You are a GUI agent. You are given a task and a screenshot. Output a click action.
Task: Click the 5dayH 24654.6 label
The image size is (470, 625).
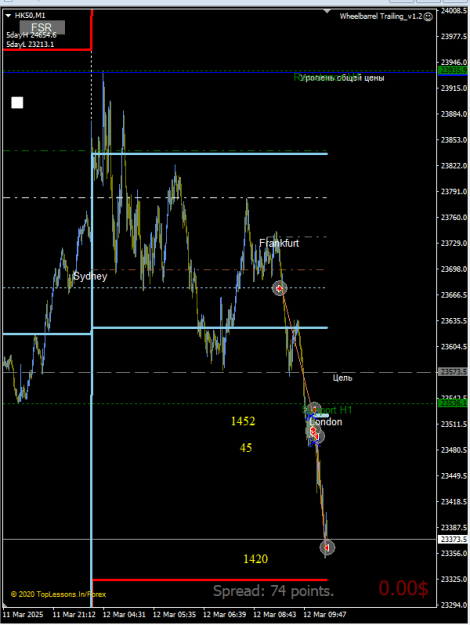click(31, 35)
